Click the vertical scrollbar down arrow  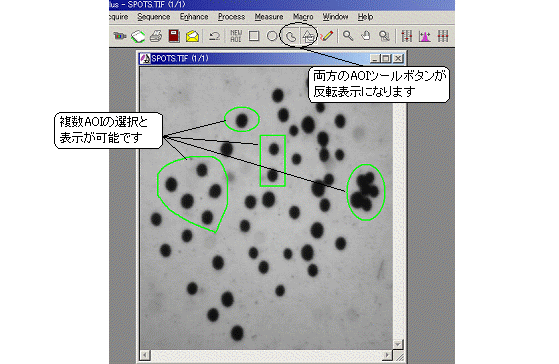398,344
